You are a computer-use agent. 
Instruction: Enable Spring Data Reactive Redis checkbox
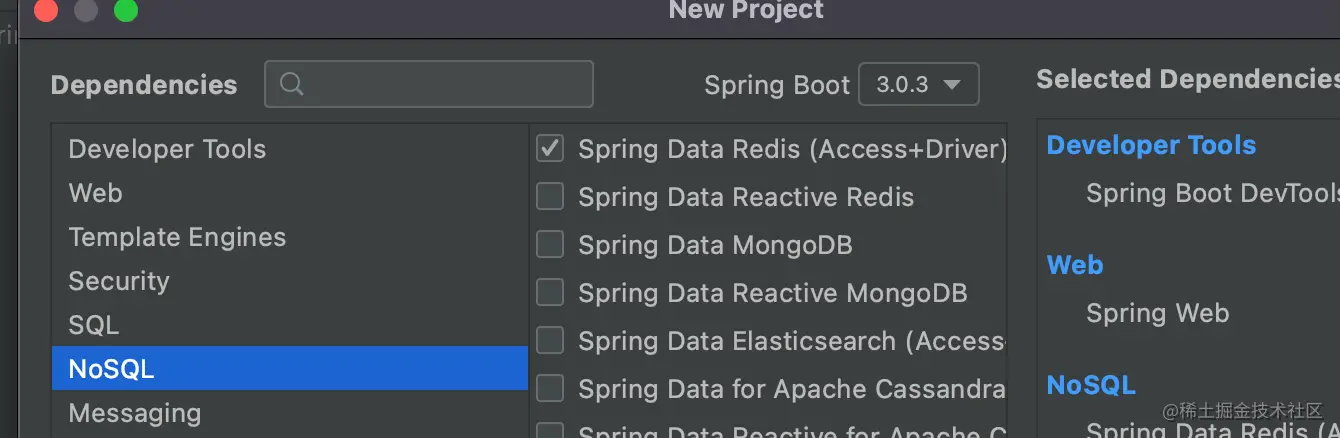coord(550,197)
